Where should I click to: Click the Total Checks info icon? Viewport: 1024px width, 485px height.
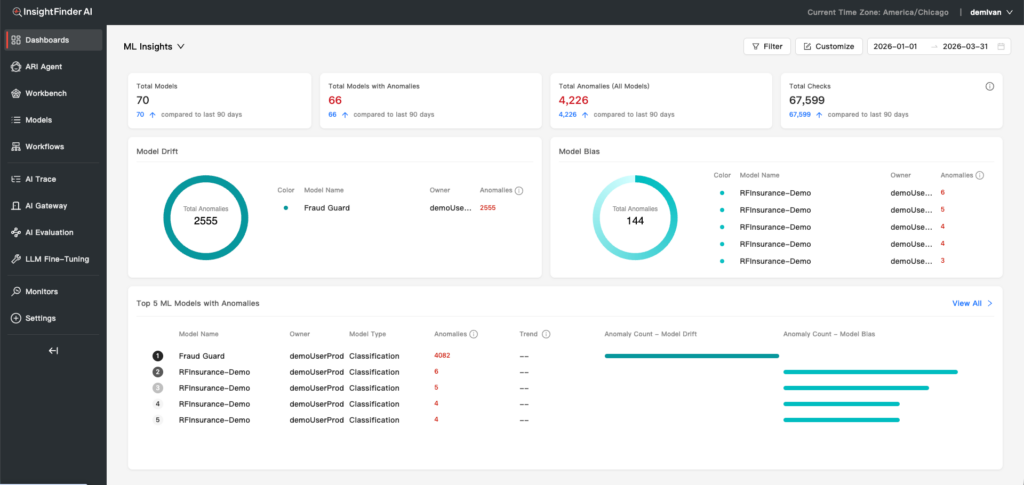[x=989, y=86]
